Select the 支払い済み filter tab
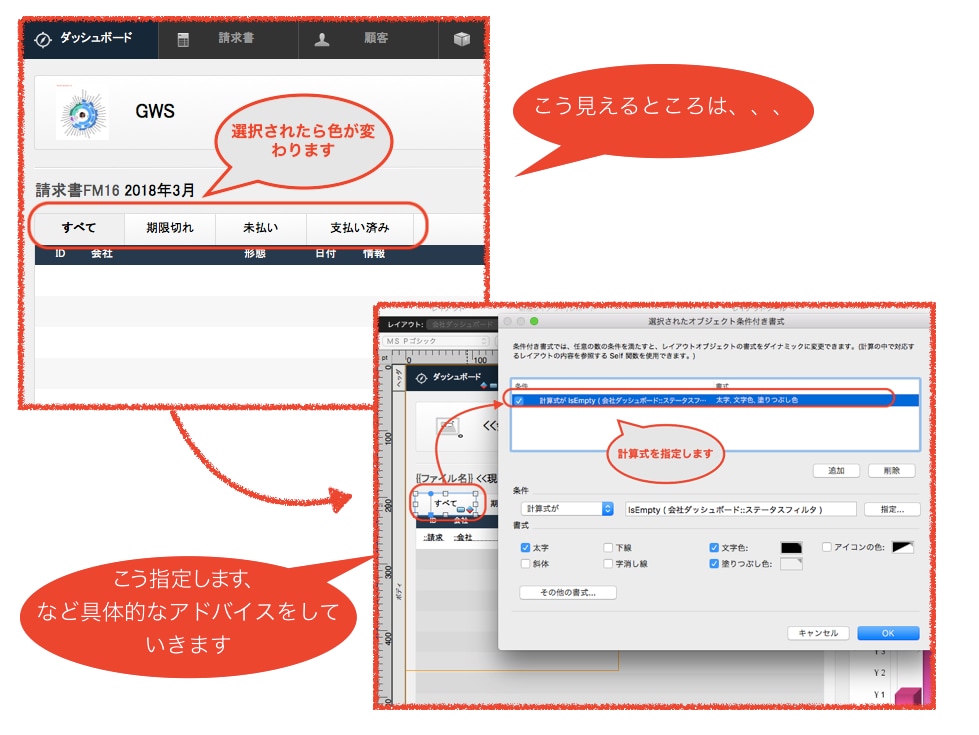 [x=360, y=228]
